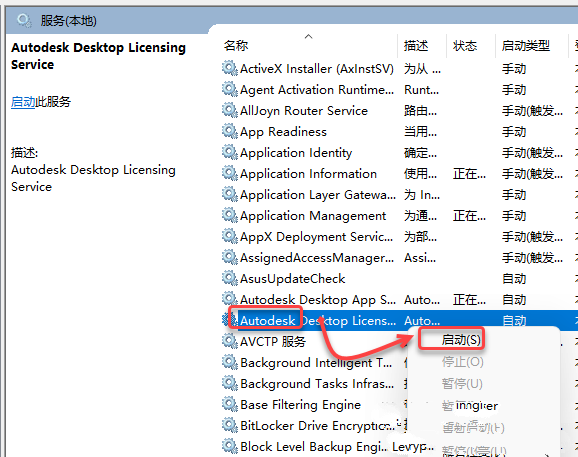Select the Agent Activation Runtime service
This screenshot has width=578, height=457.
[x=399, y=90]
